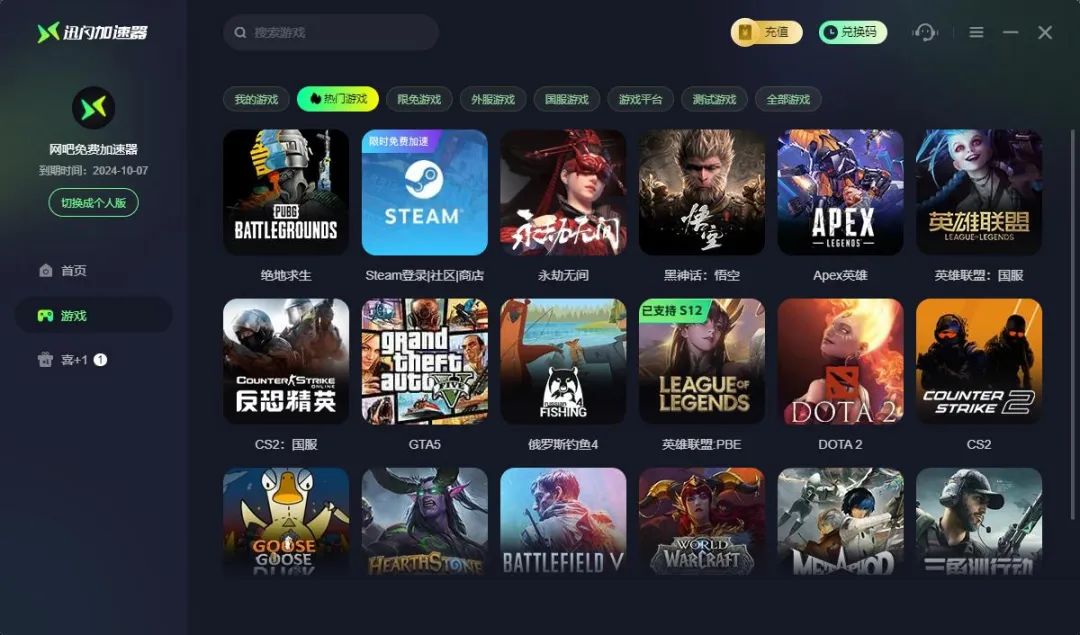The image size is (1080, 635).
Task: Select the PUBG Battlegrounds game tile
Action: tap(286, 192)
